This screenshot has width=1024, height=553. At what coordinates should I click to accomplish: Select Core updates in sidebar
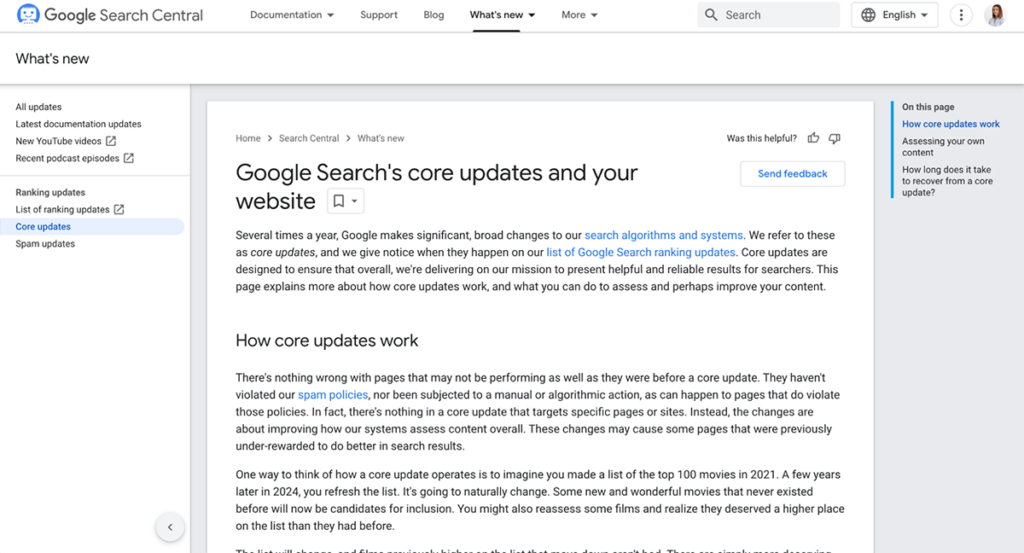click(92, 227)
